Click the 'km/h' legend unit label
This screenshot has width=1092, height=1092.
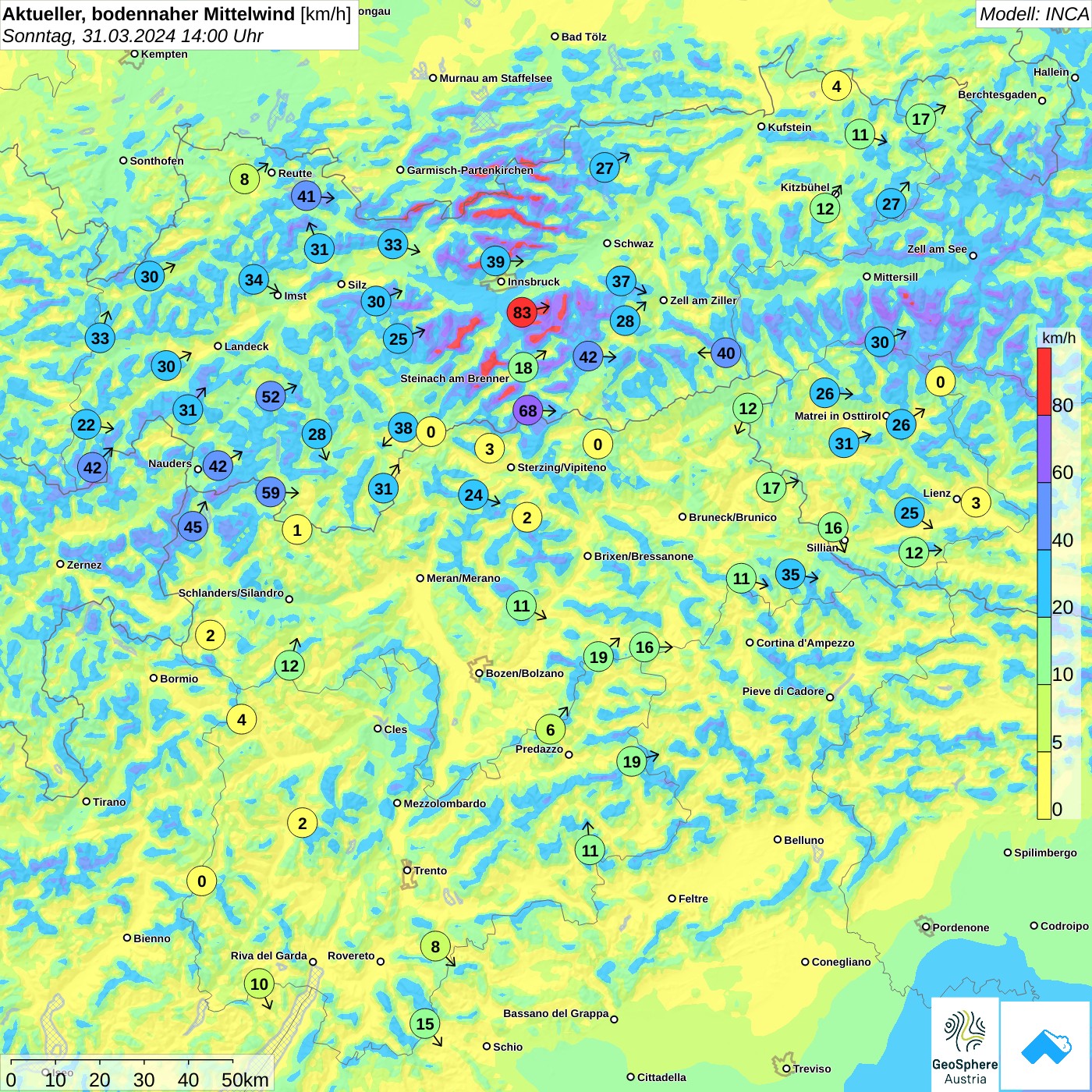click(x=1058, y=338)
